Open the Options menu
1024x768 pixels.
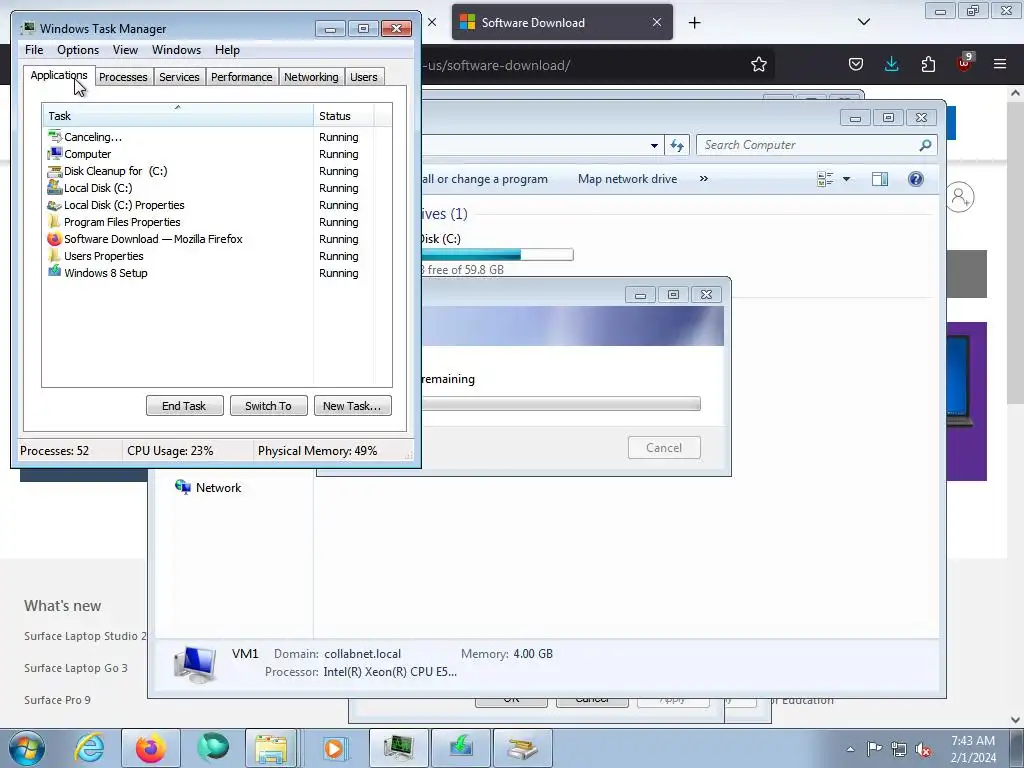tap(78, 50)
